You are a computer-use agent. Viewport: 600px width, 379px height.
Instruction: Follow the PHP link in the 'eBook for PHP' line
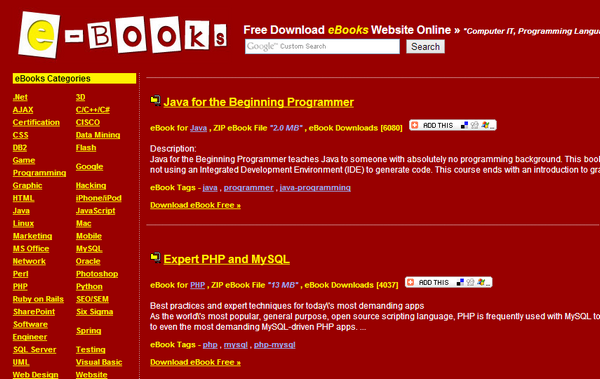tap(197, 285)
